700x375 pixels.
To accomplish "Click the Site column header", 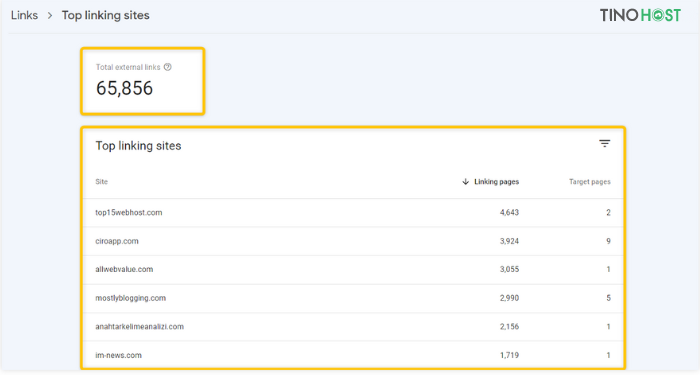I will 101,182.
